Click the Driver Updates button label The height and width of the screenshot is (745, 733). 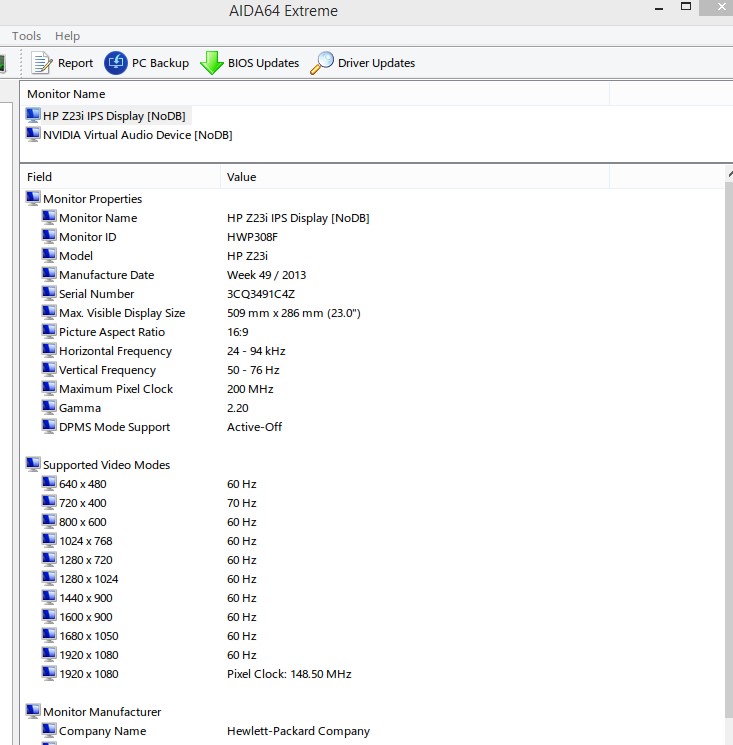click(376, 63)
